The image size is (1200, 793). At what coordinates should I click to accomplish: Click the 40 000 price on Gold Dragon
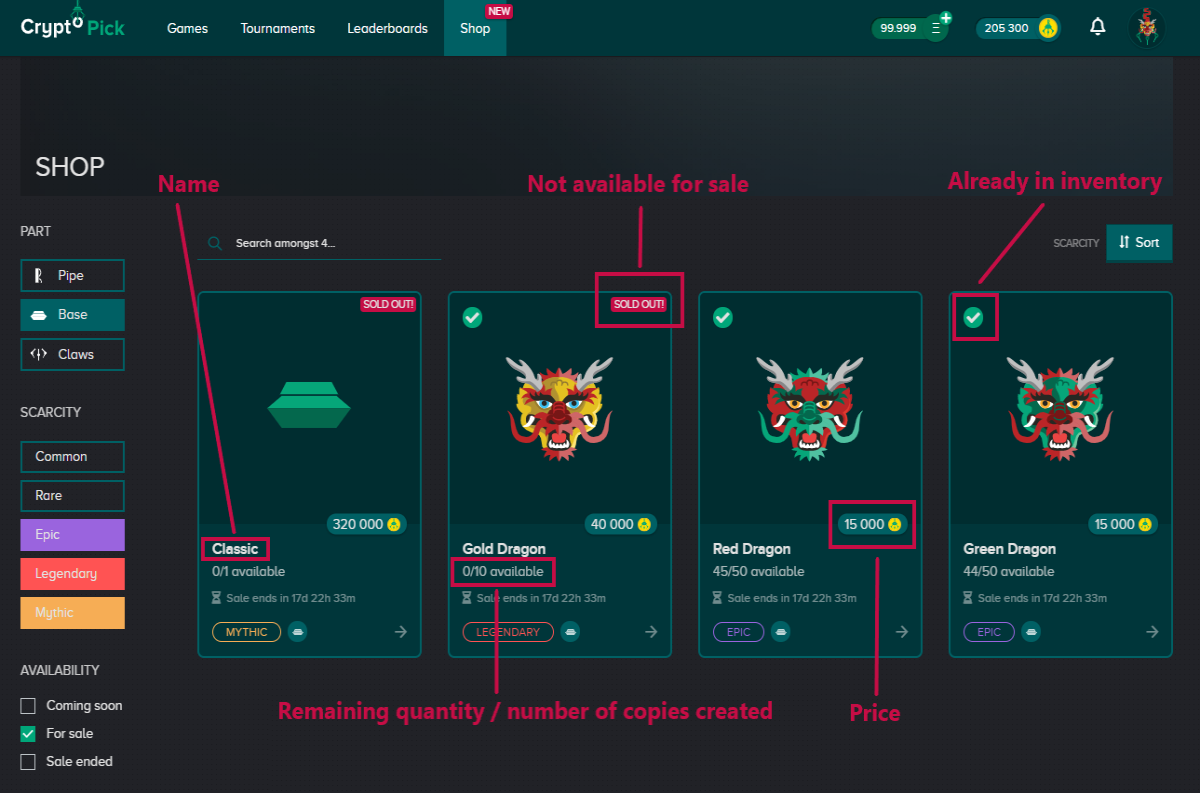pyautogui.click(x=621, y=524)
